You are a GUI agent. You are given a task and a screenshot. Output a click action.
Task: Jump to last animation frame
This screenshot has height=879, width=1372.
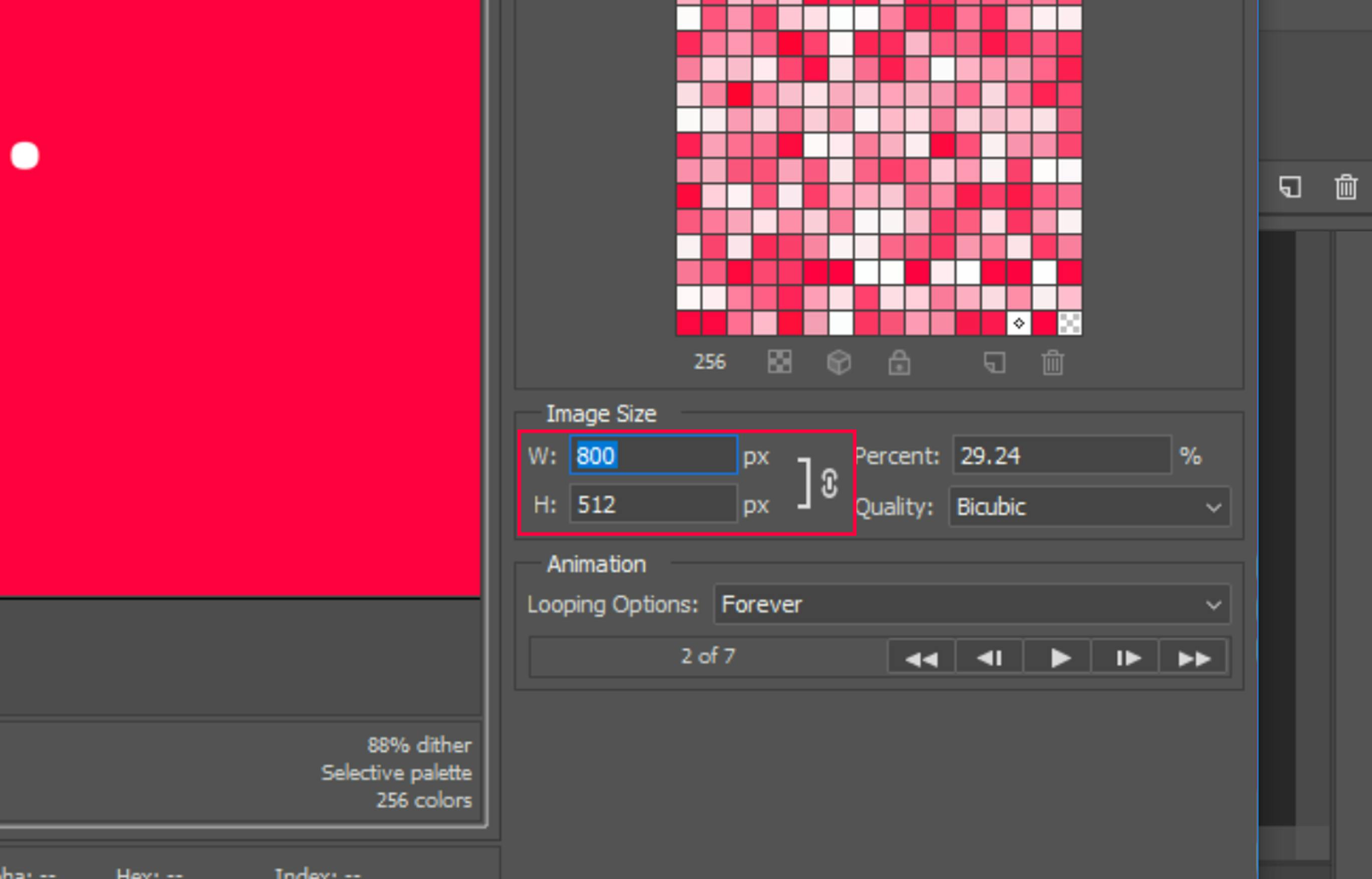[1193, 658]
